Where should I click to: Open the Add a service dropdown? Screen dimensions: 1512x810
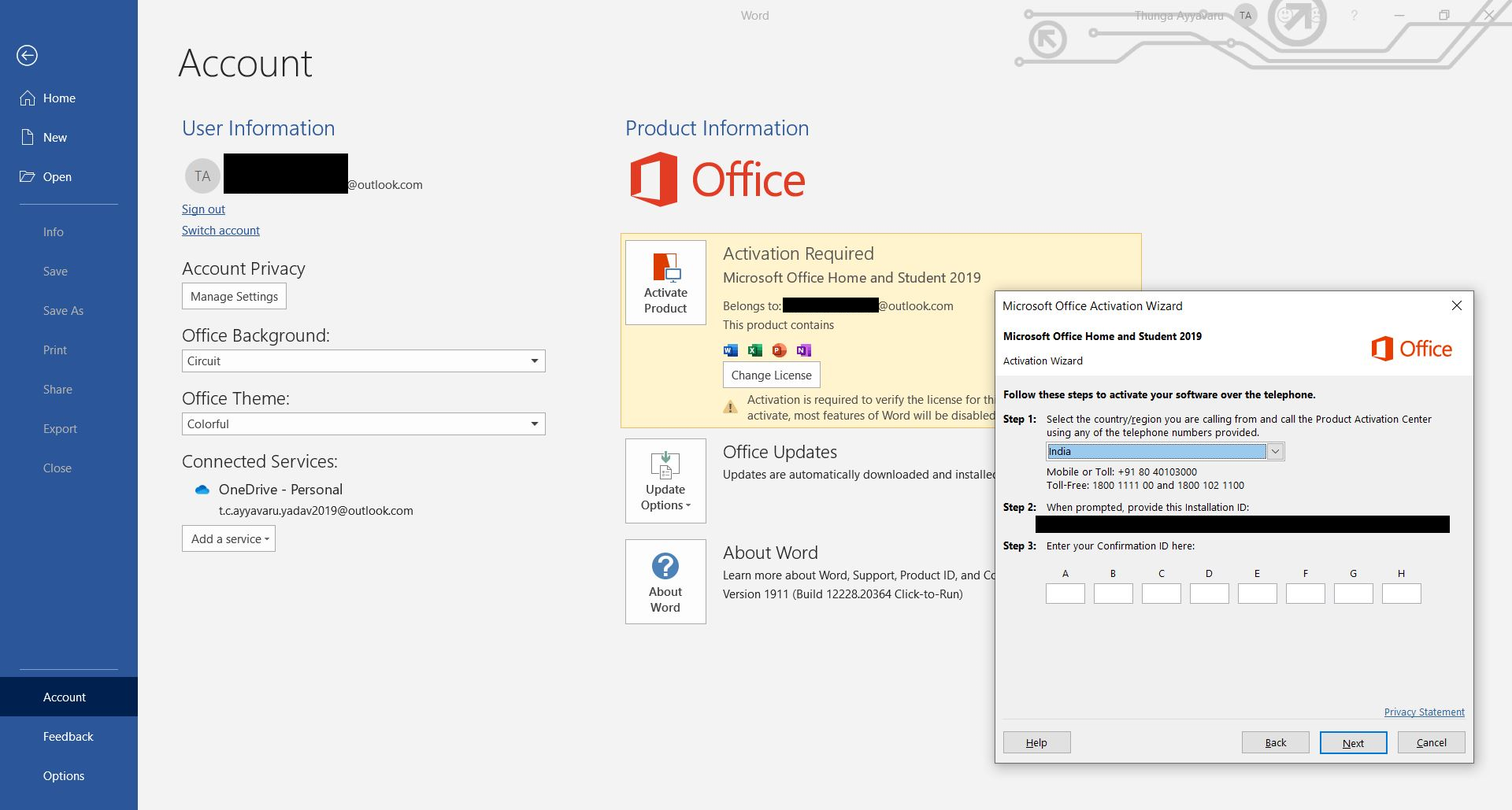click(x=228, y=539)
